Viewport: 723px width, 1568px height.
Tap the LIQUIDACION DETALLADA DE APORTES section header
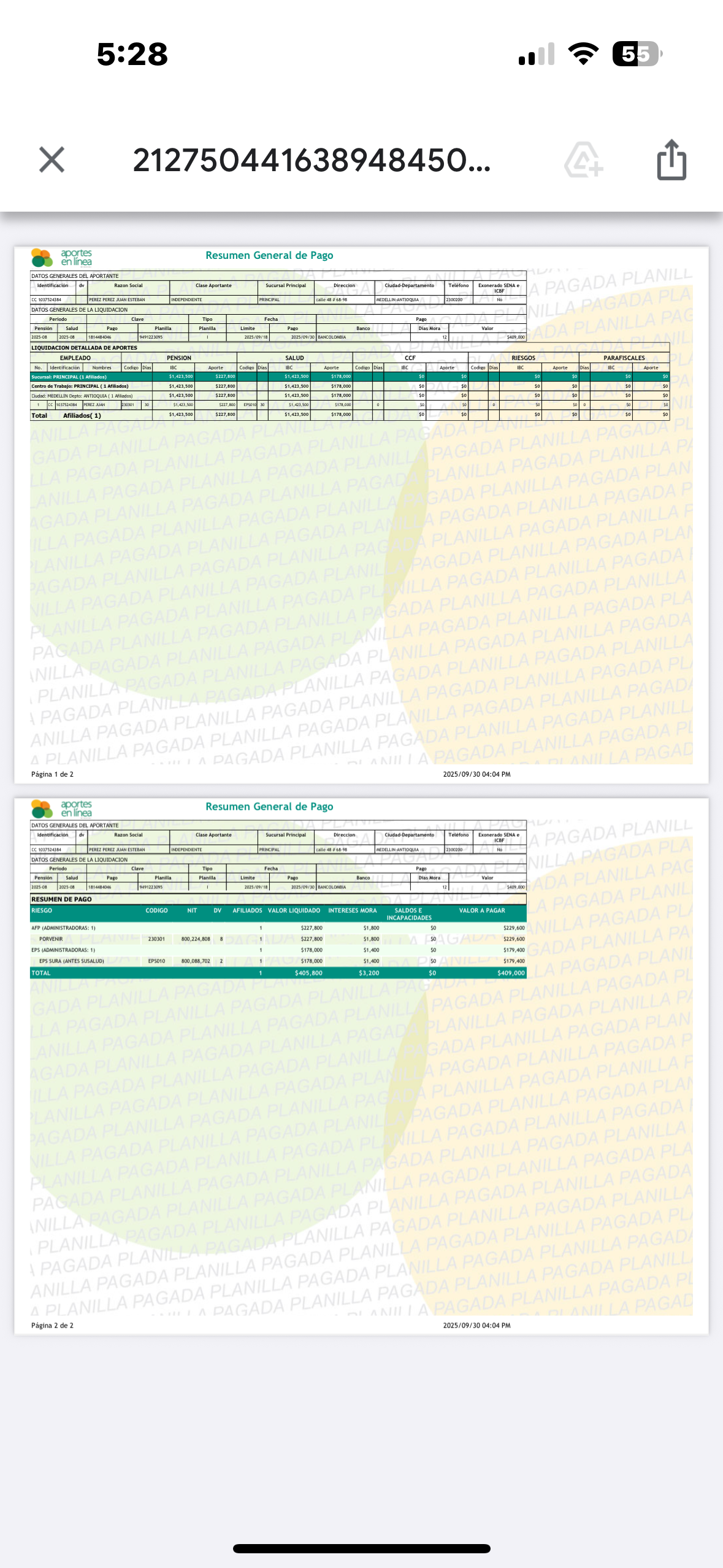click(85, 348)
